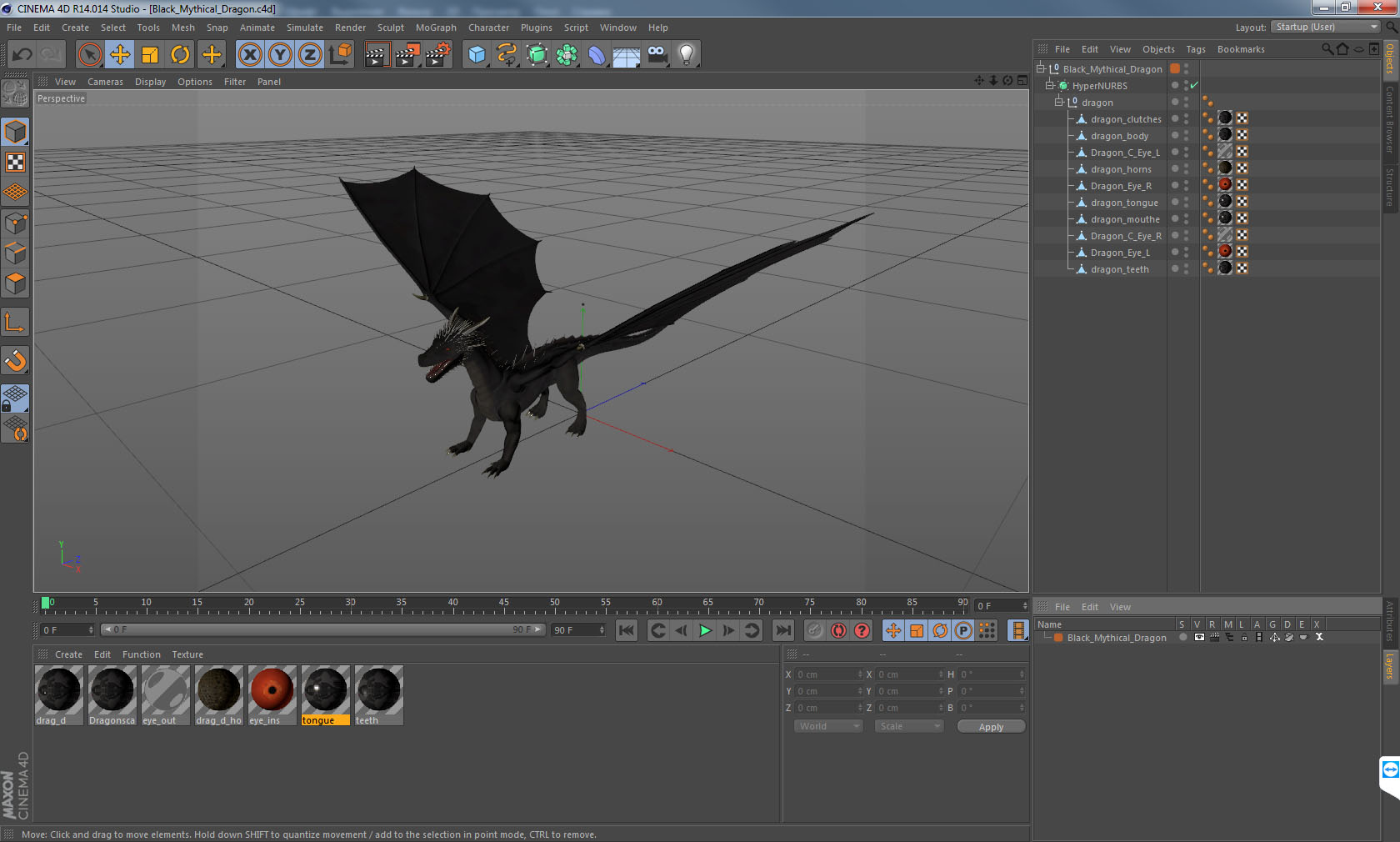The height and width of the screenshot is (842, 1400).
Task: Toggle HyperNURBS enable checkmark
Action: (1194, 85)
